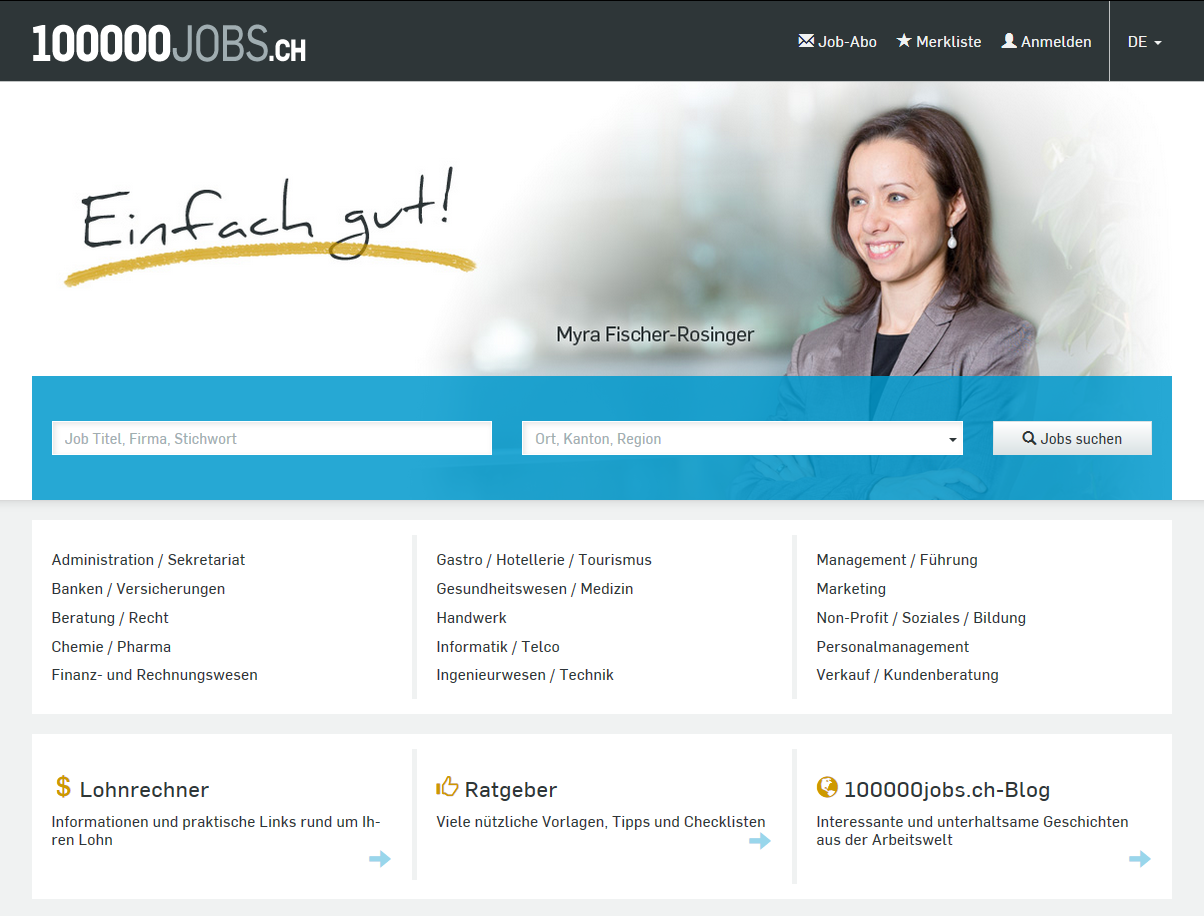Open the Merkliste menu item
The width and height of the screenshot is (1204, 916).
(x=948, y=42)
